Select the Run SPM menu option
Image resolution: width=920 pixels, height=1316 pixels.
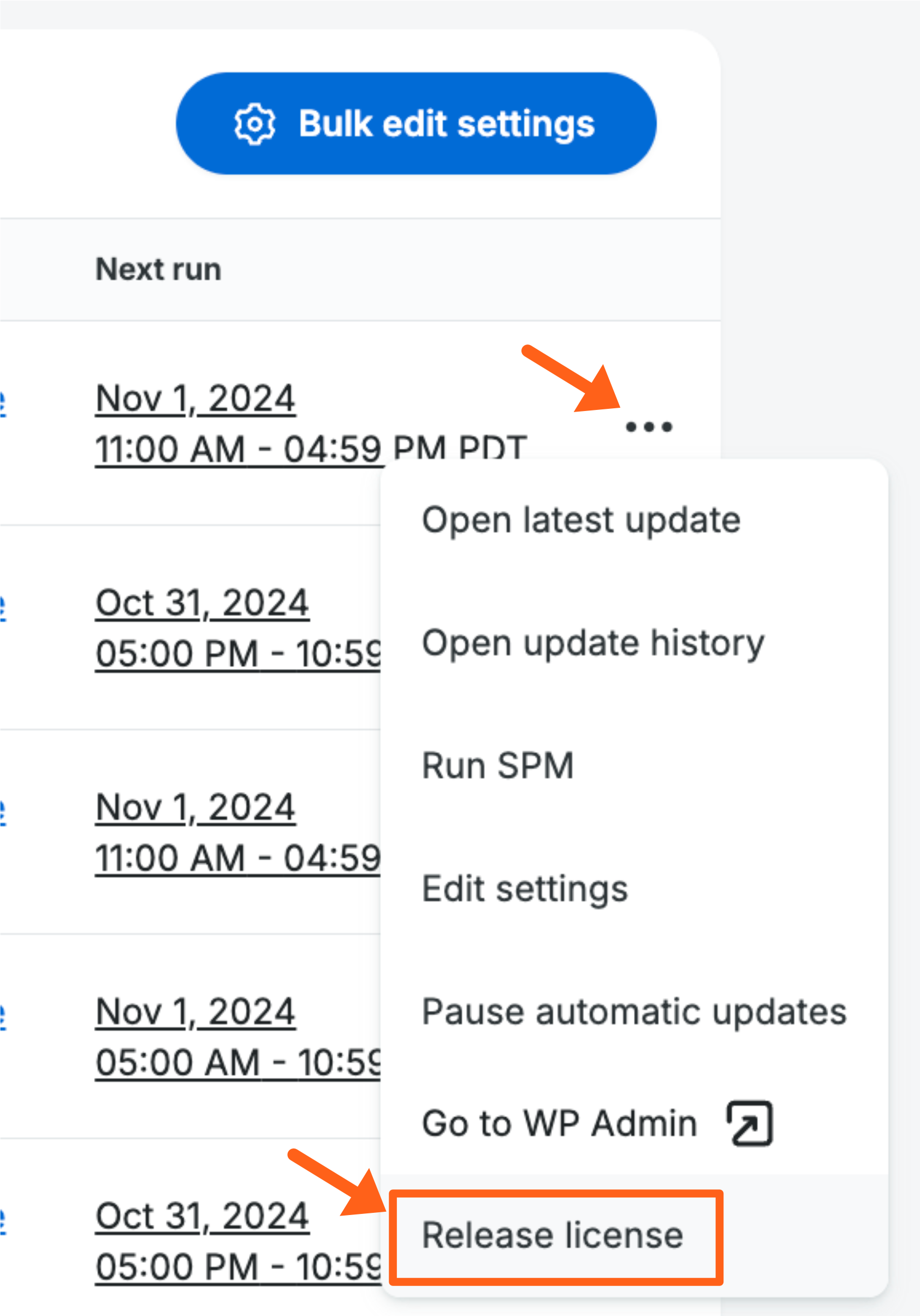497,766
